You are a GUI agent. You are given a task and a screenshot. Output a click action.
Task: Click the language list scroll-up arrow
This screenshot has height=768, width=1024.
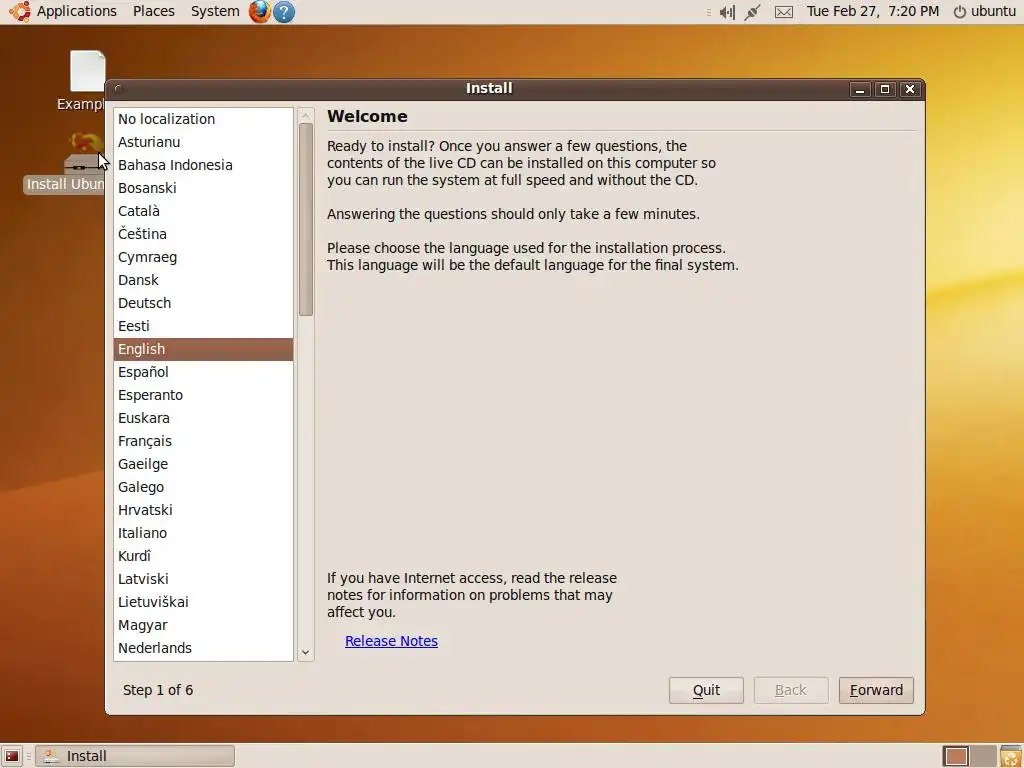[x=305, y=116]
